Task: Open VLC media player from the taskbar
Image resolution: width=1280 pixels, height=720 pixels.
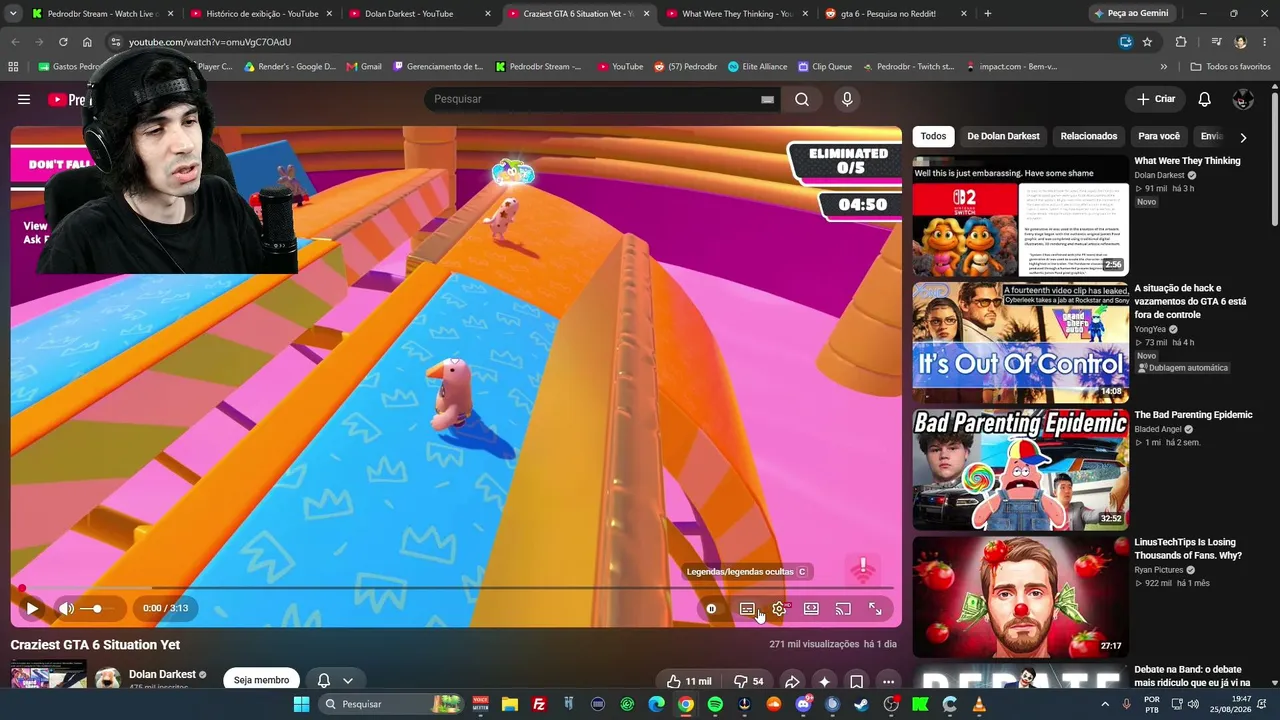Action: click(979, 704)
